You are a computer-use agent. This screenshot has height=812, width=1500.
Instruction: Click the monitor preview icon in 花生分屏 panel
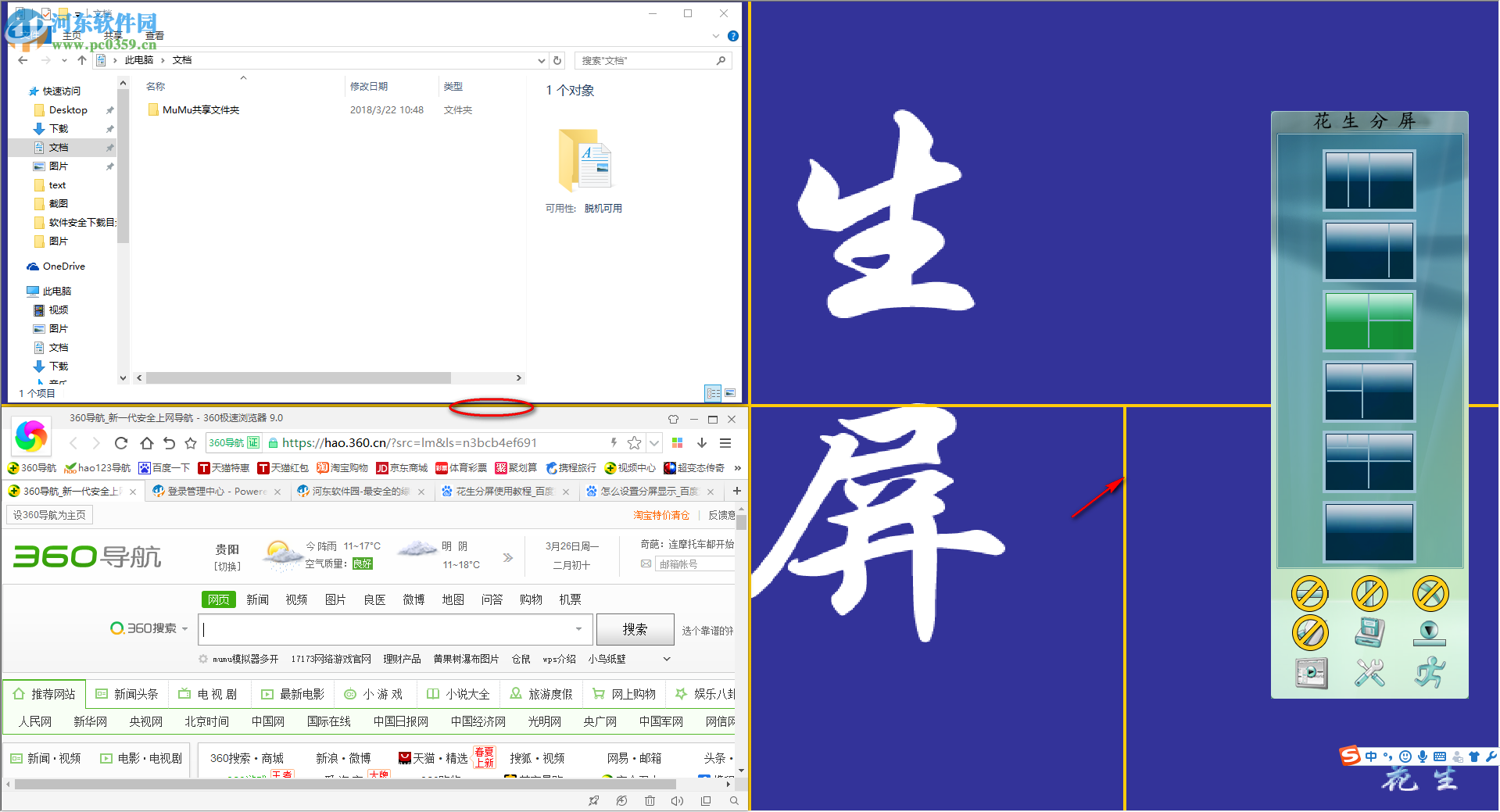(1310, 674)
